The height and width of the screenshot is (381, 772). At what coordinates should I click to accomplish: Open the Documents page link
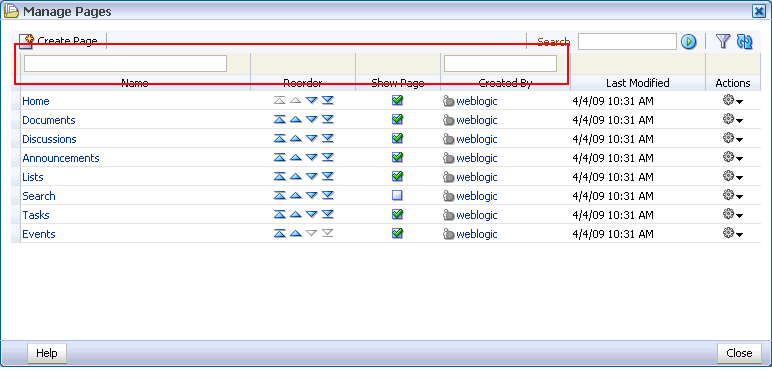click(x=49, y=120)
